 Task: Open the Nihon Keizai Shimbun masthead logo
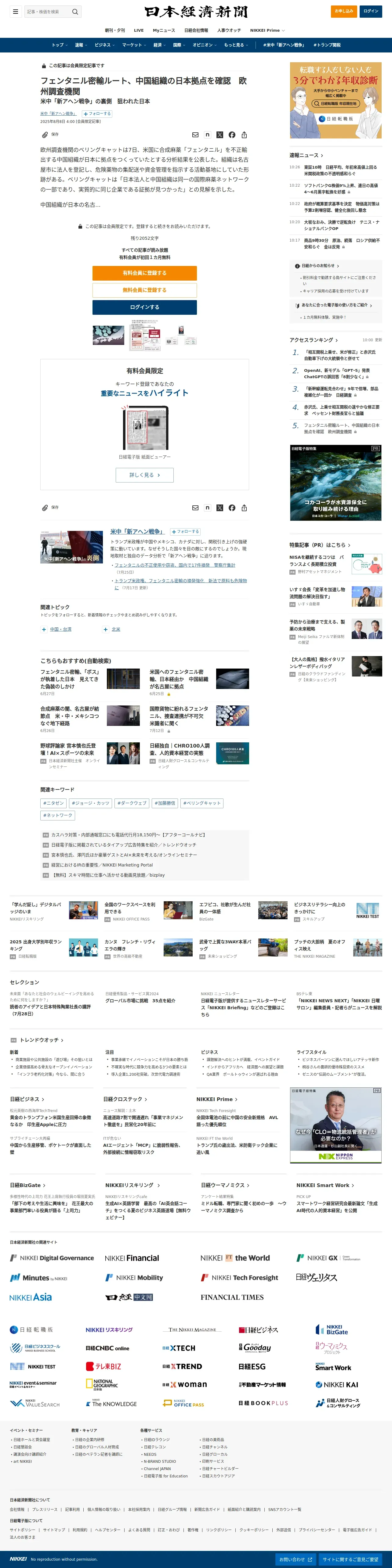click(x=196, y=12)
